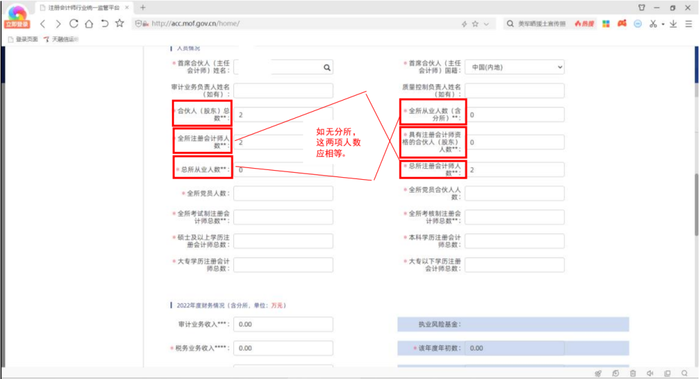
Task: Reload the page with the refresh icon
Action: pyautogui.click(x=74, y=24)
